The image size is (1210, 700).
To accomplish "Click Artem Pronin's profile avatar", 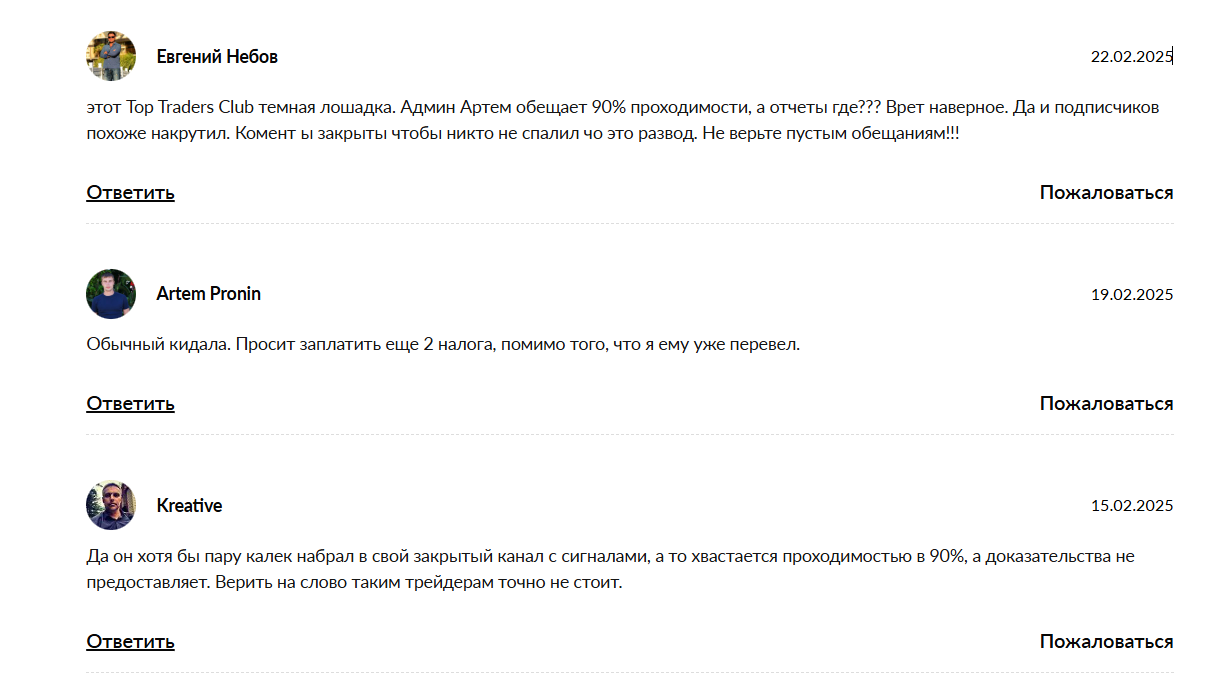I will point(111,294).
